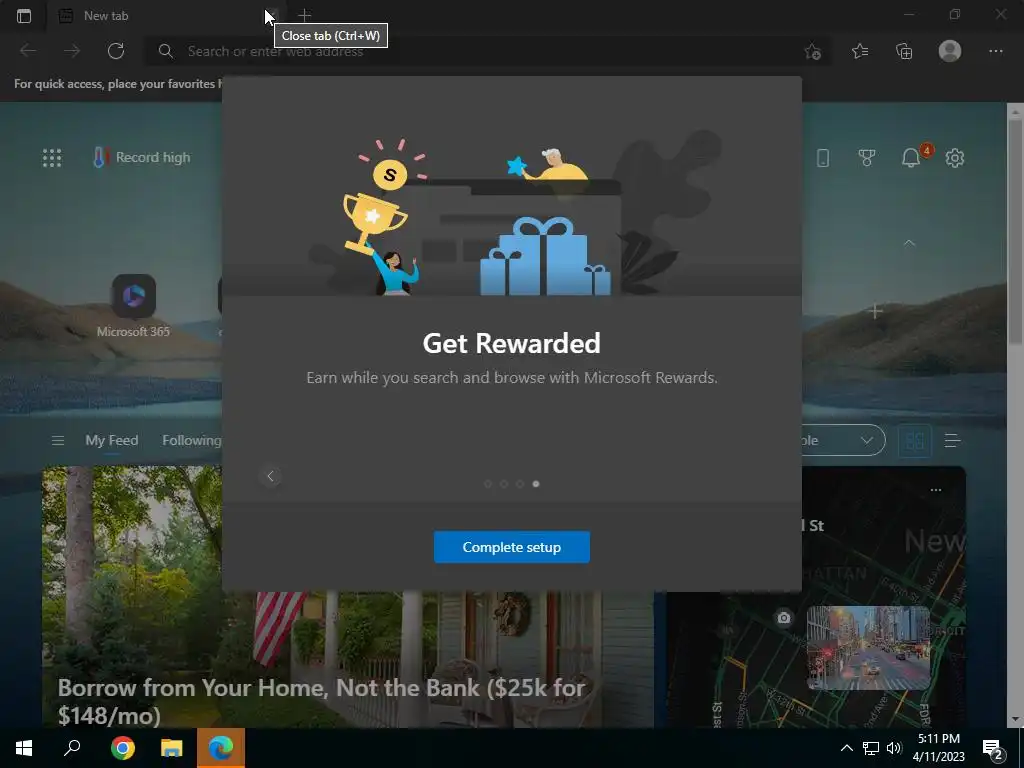Go to the previous onboarding slide

click(x=270, y=476)
